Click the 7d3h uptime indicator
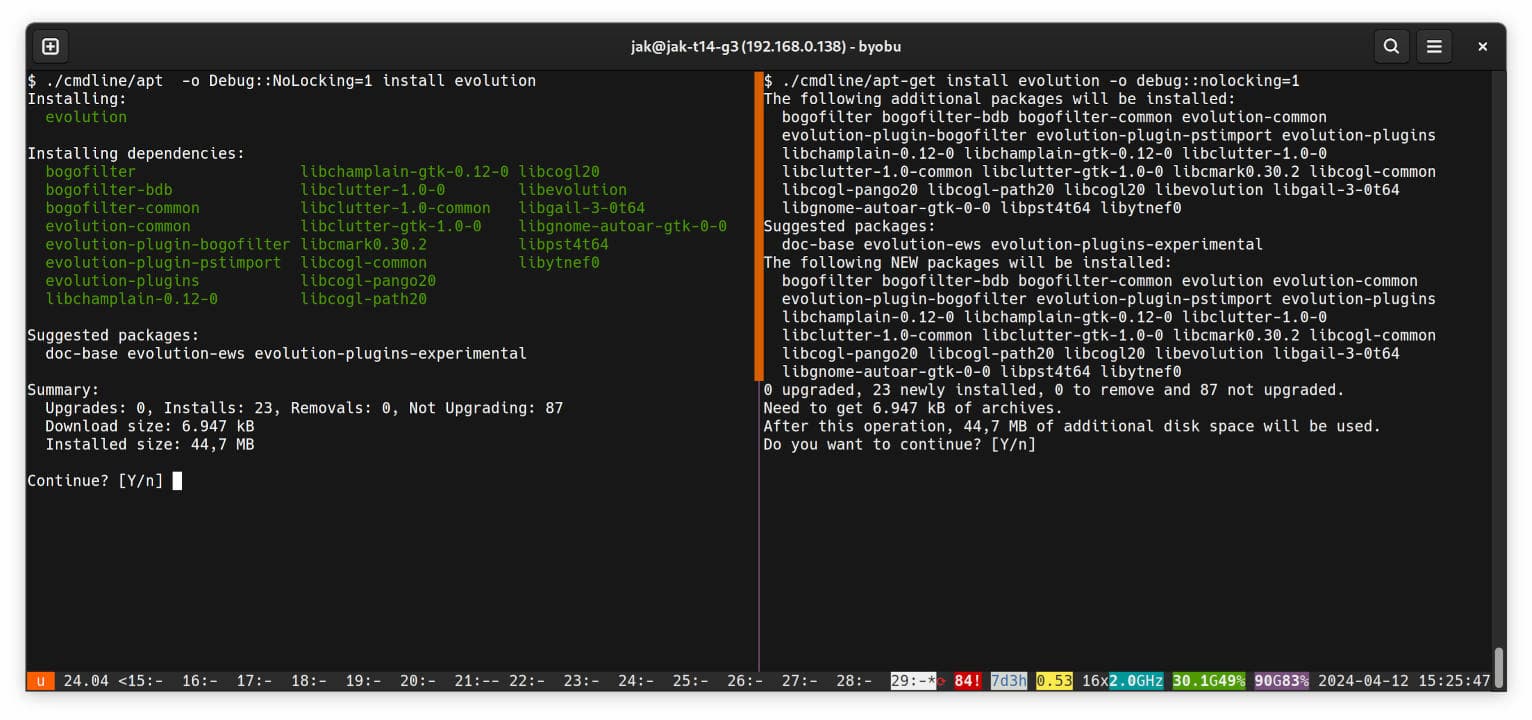 pos(1009,681)
